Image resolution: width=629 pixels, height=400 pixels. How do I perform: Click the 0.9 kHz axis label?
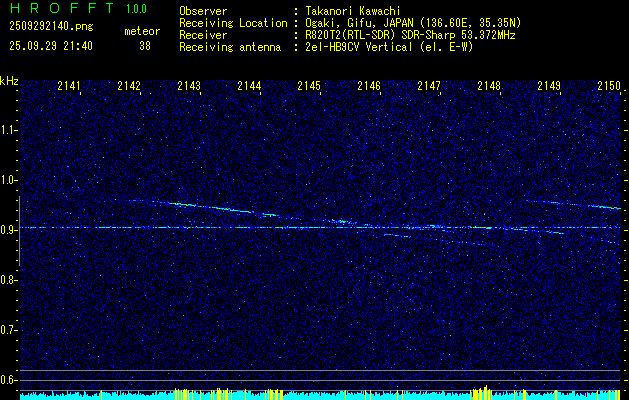click(x=9, y=230)
